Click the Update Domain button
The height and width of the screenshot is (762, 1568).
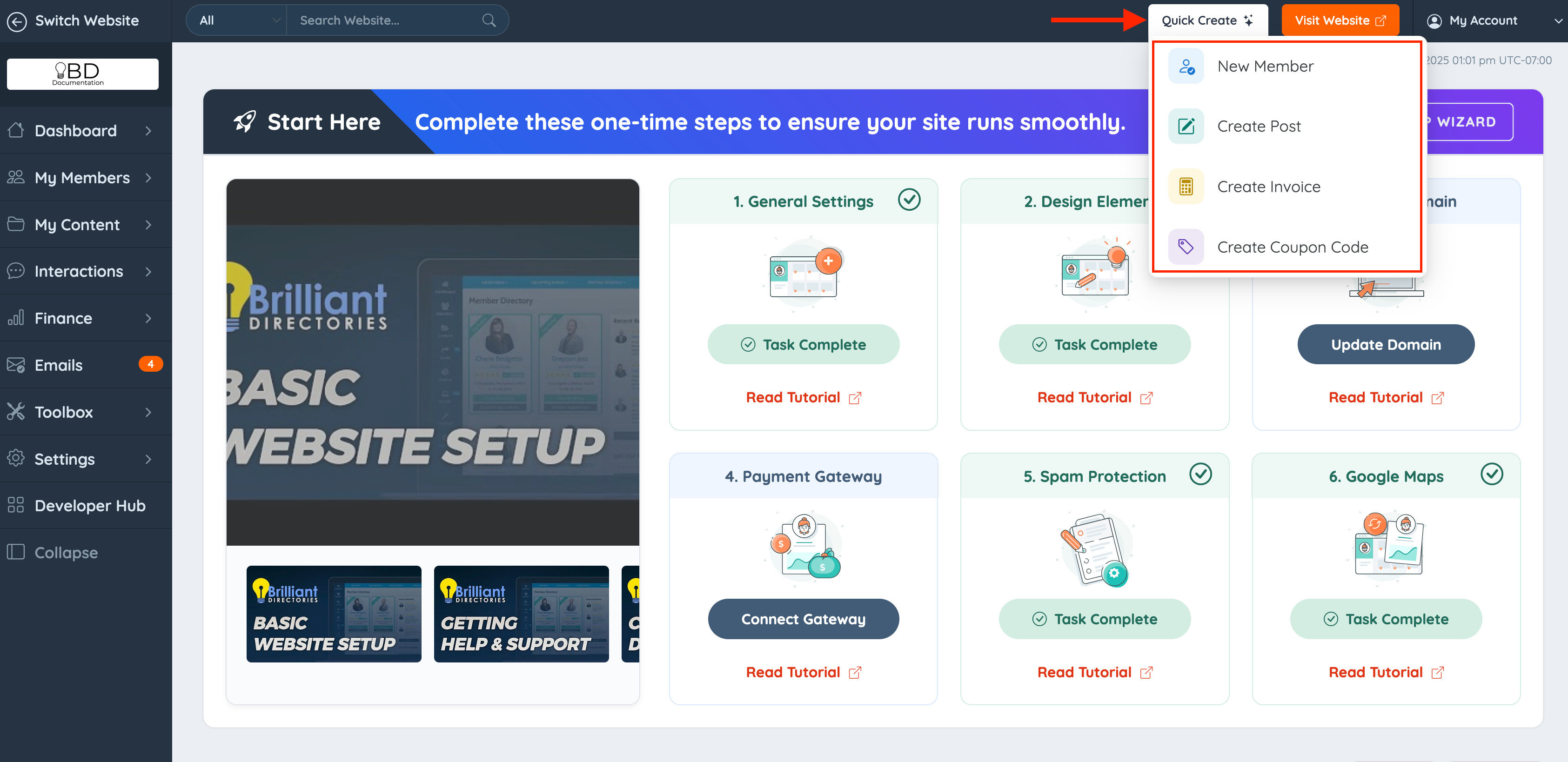point(1386,344)
